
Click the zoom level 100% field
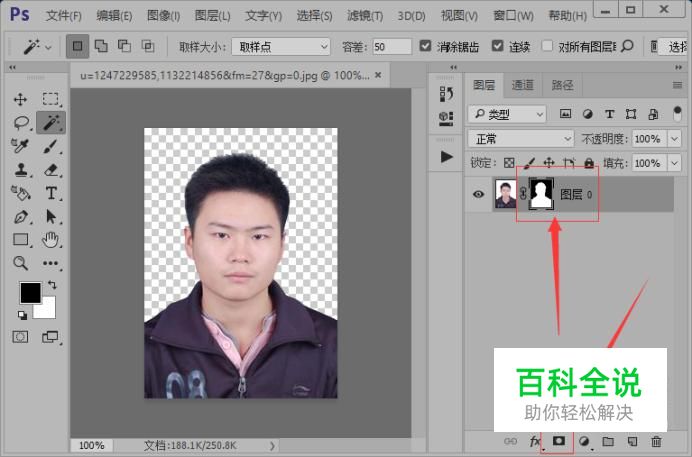click(92, 446)
